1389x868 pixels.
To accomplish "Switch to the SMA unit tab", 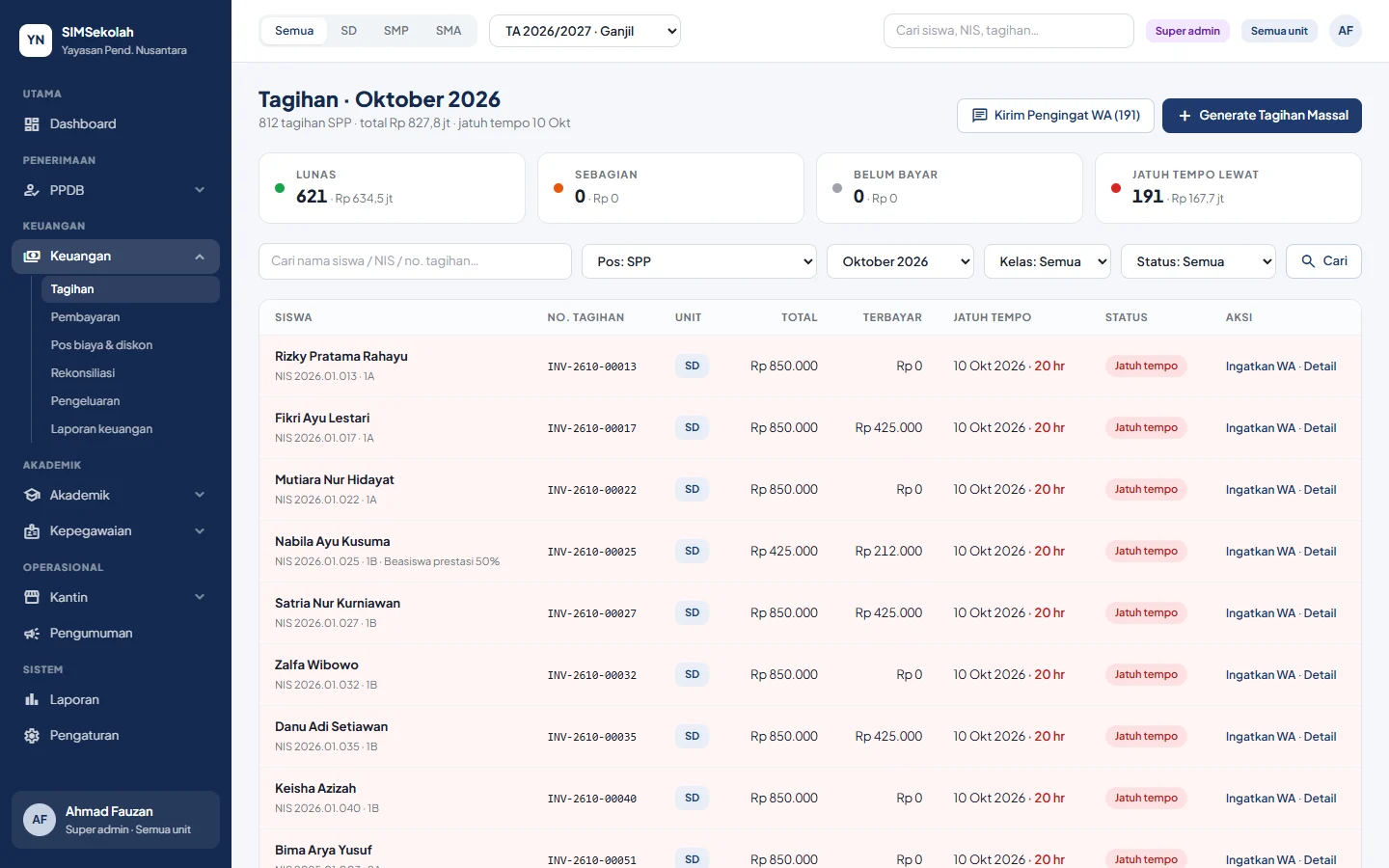I will click(x=449, y=31).
